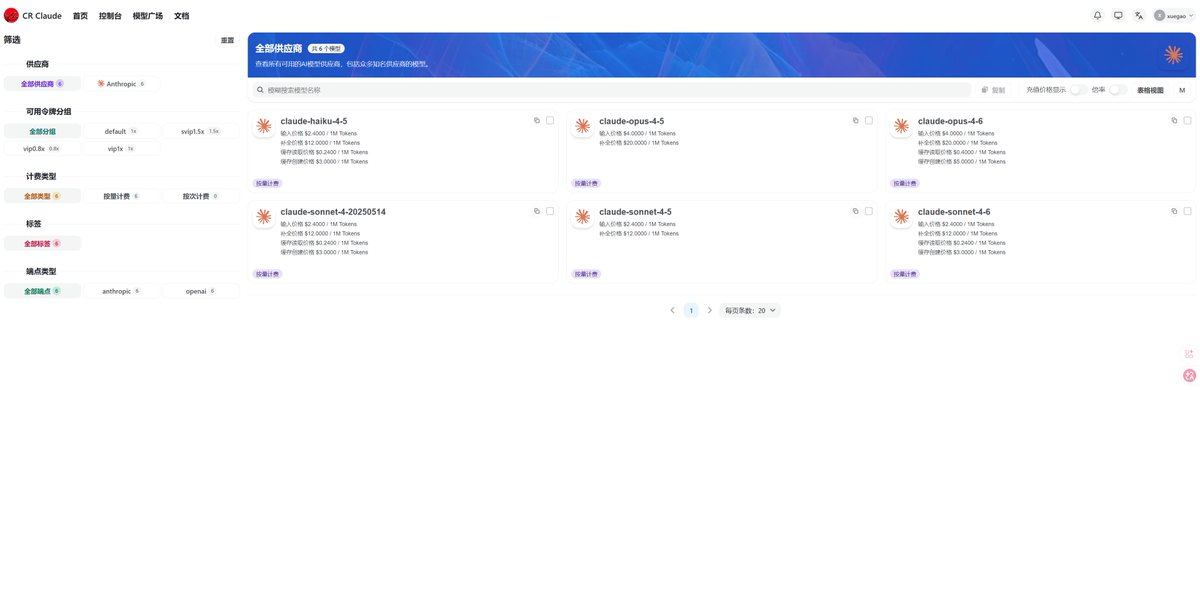Filter by openai endpoint type
This screenshot has width=1200, height=616.
[x=201, y=291]
